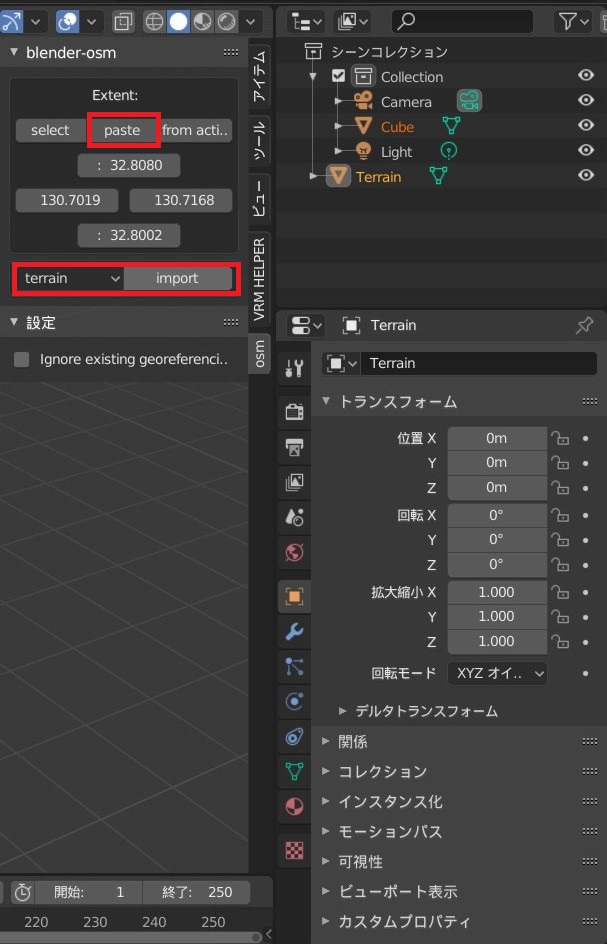
Task: Click the mesh data icon beside Cube
Action: coord(451,126)
